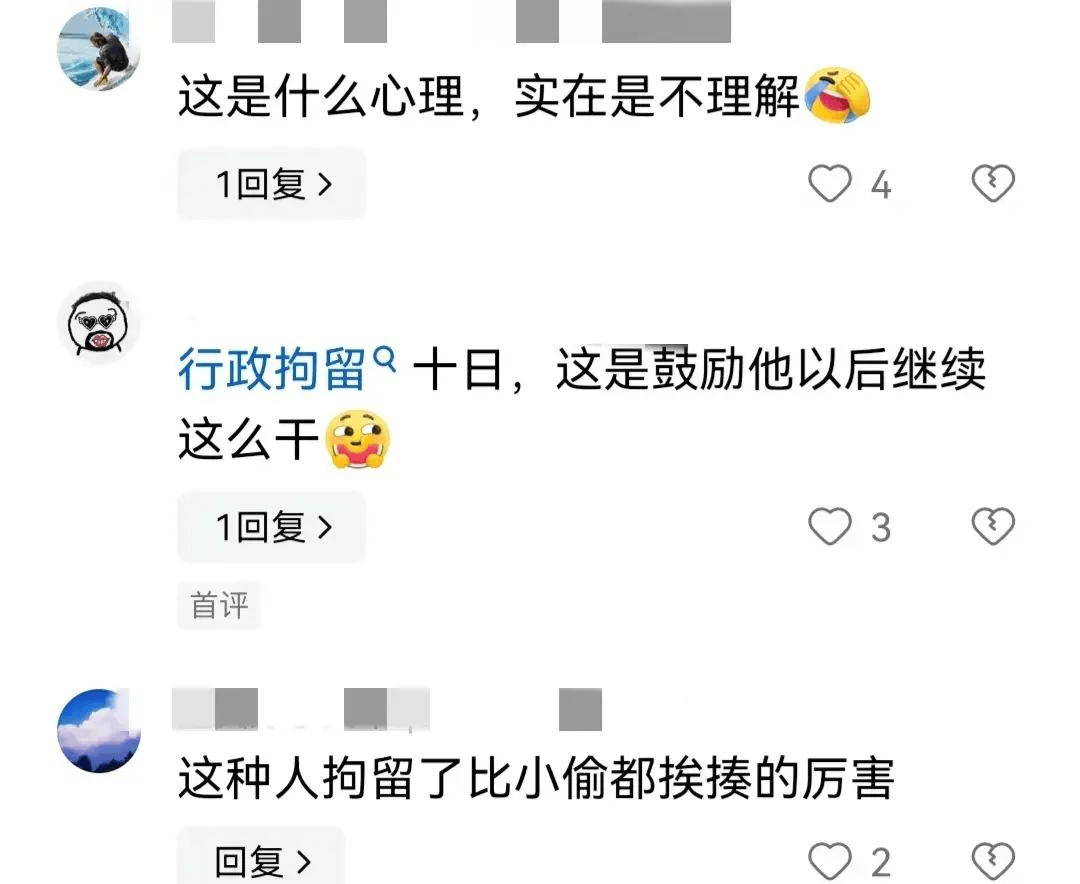Dislike the '行政拘留十日' comment with broken heart
This screenshot has width=1080, height=884.
[993, 526]
